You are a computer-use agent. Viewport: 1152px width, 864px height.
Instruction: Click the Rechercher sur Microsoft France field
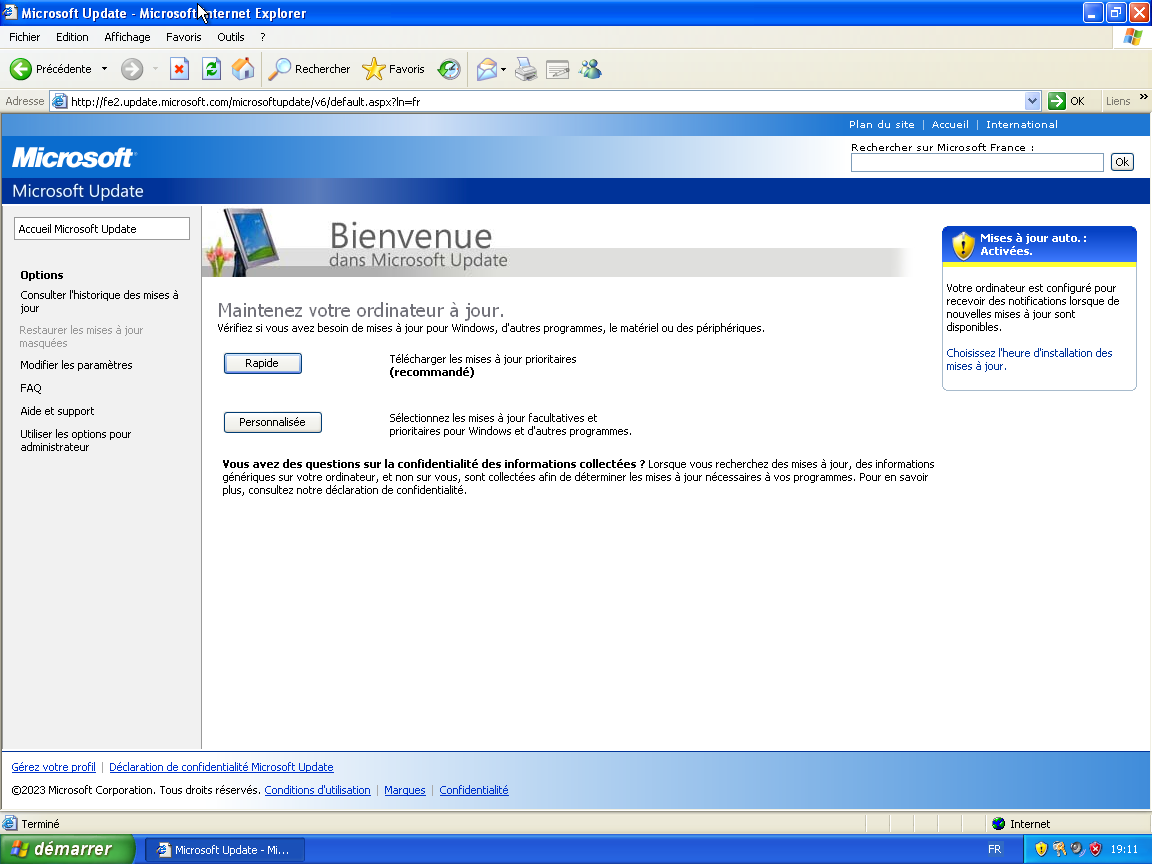(x=977, y=162)
